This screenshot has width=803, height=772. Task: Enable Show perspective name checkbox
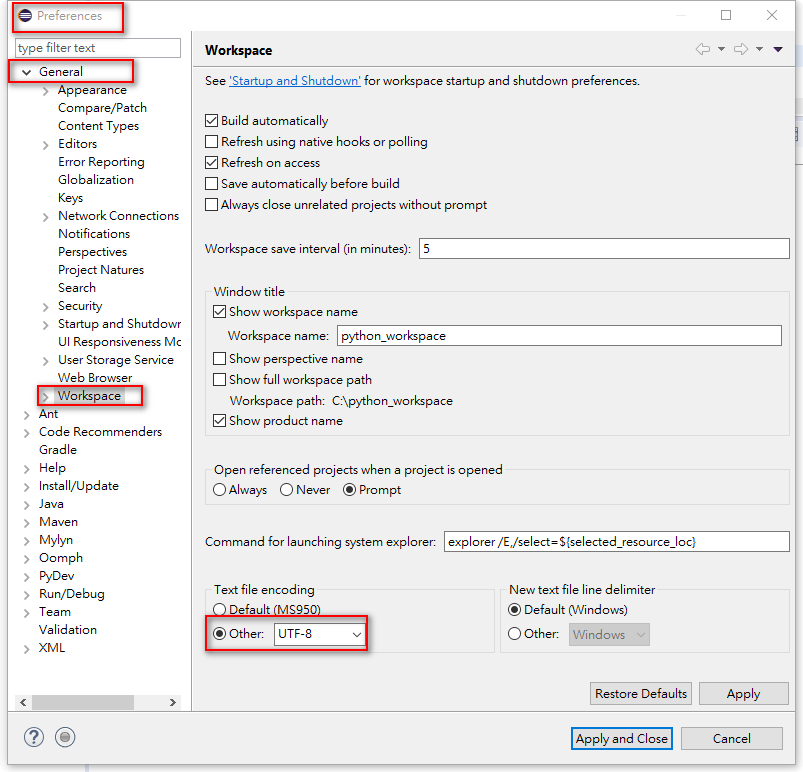219,359
